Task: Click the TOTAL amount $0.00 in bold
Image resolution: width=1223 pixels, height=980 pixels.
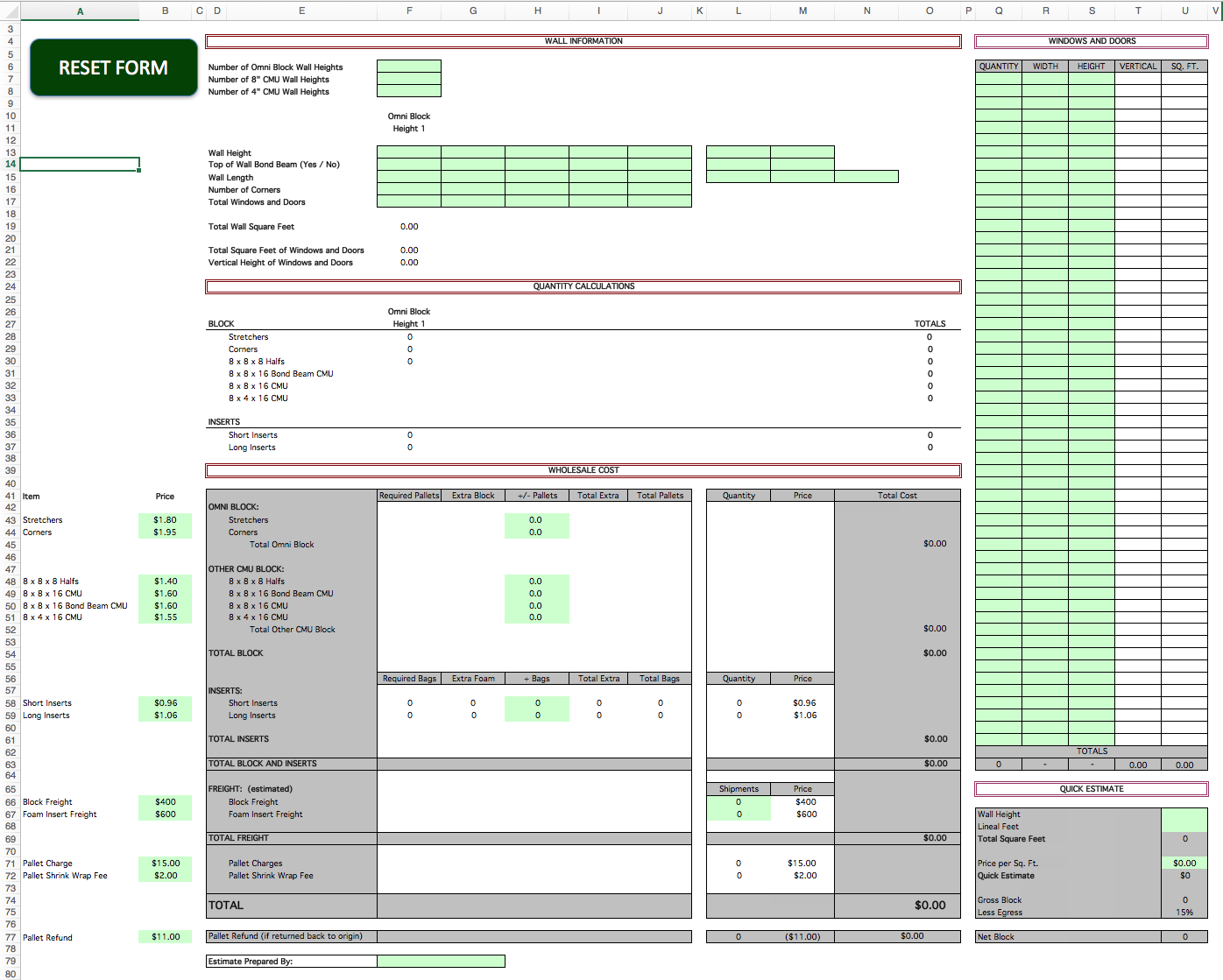Action: pyautogui.click(x=930, y=906)
